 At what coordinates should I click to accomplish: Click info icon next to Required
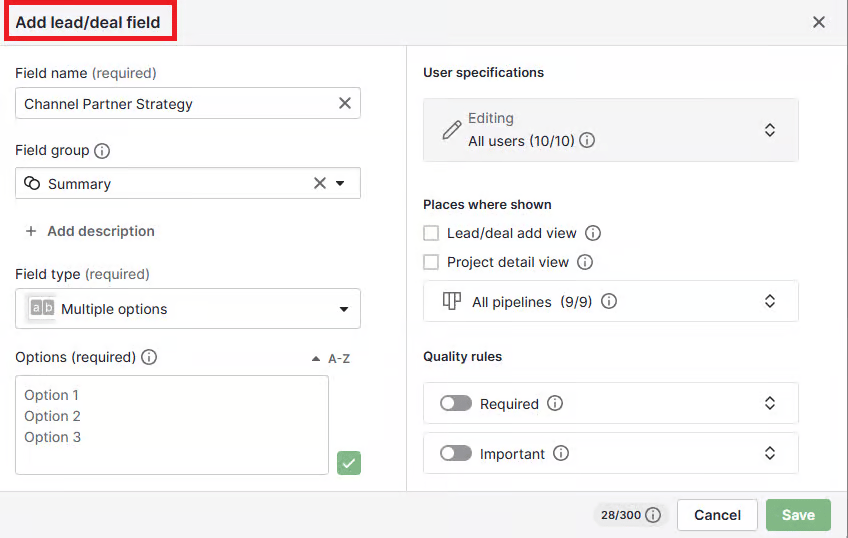(x=555, y=403)
